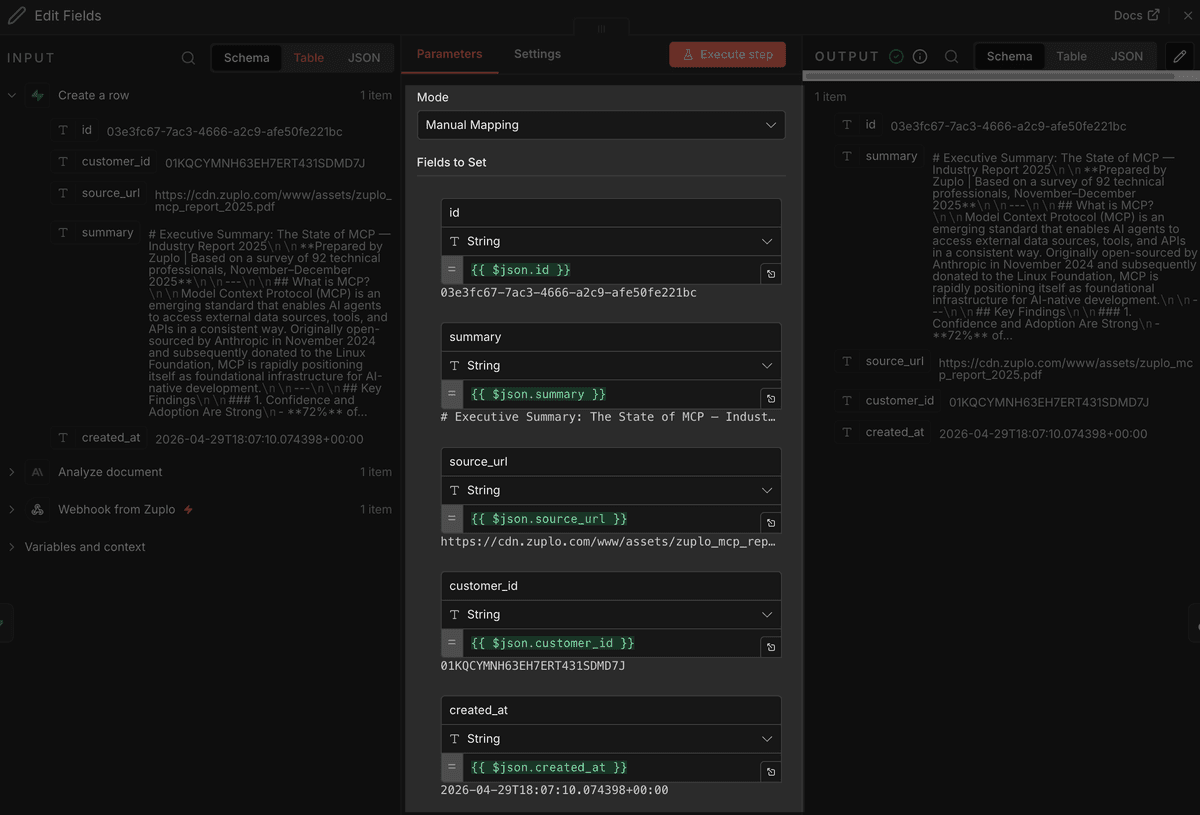The height and width of the screenshot is (815, 1200).
Task: Open the Mode dropdown Manual Mapping
Action: (x=601, y=125)
